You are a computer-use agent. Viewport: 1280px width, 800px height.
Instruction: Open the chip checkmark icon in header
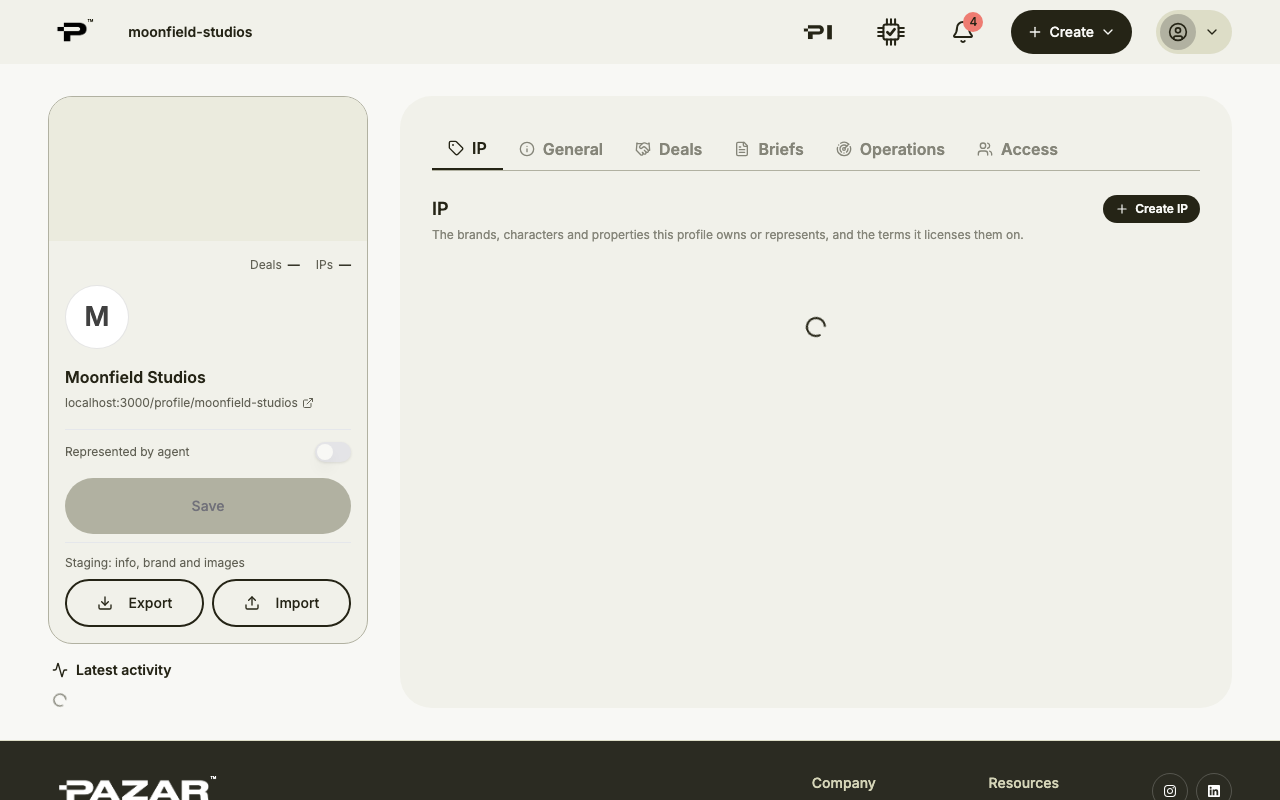pos(891,32)
